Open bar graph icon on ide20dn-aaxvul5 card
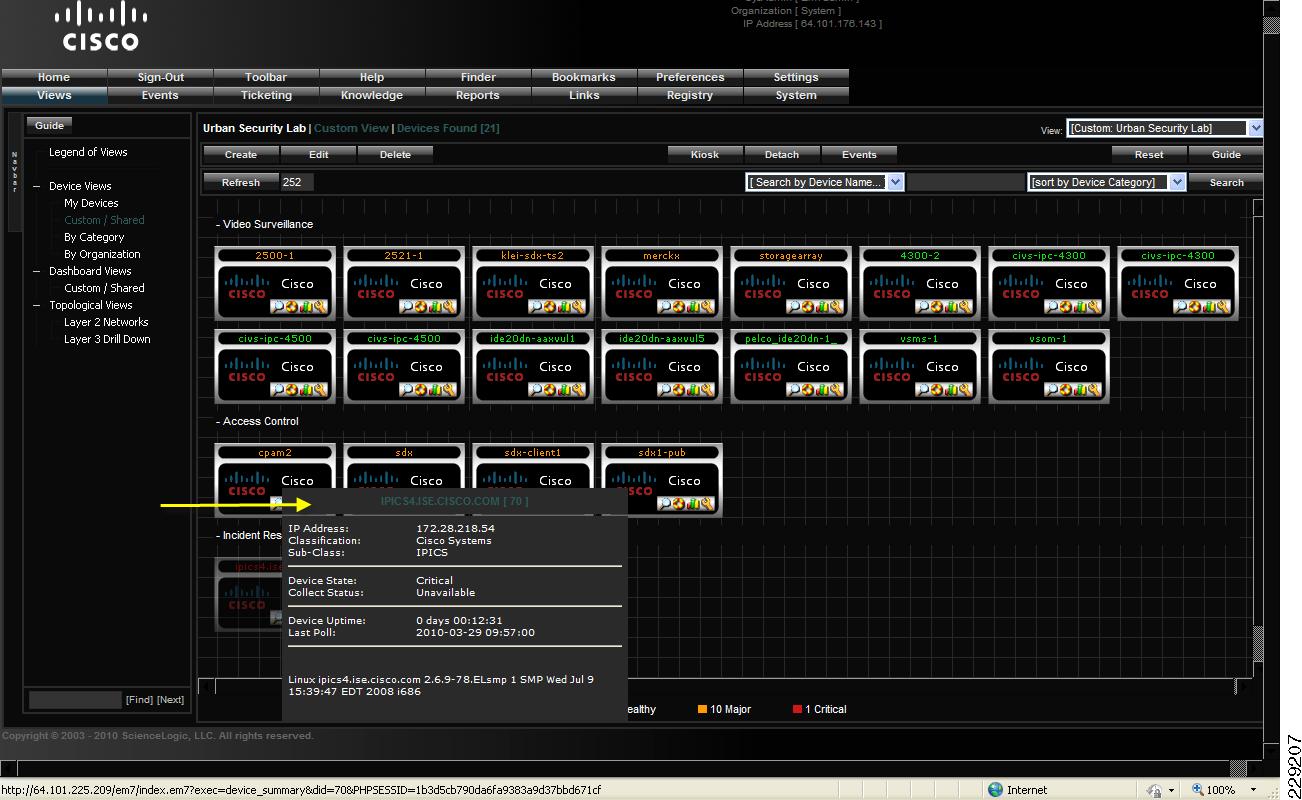Screen dimensions: 1302x800 tap(693, 389)
